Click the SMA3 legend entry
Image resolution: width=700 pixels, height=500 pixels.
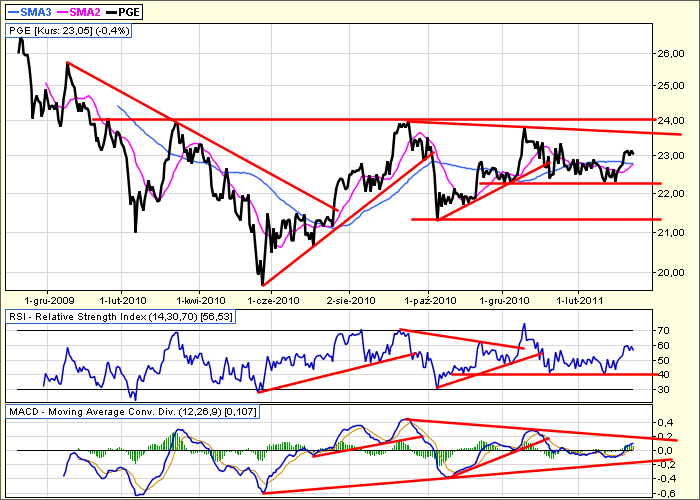(29, 12)
